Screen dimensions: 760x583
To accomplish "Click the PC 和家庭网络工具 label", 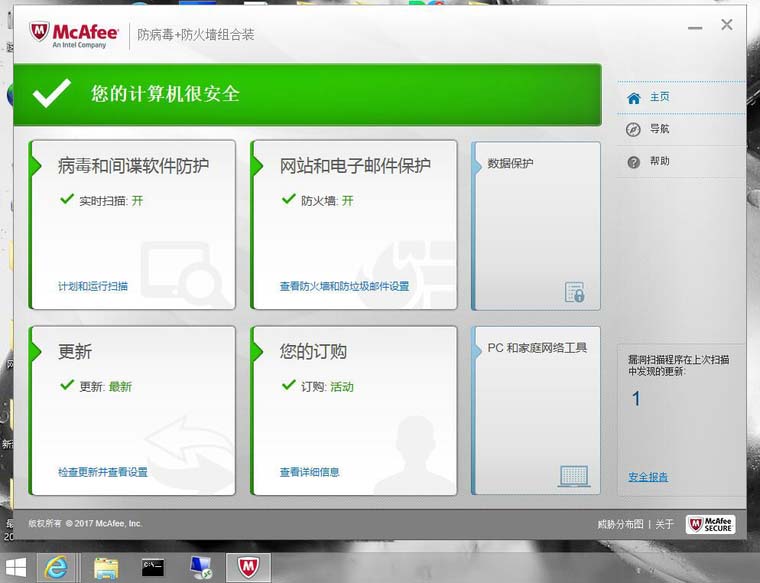I will tap(537, 348).
